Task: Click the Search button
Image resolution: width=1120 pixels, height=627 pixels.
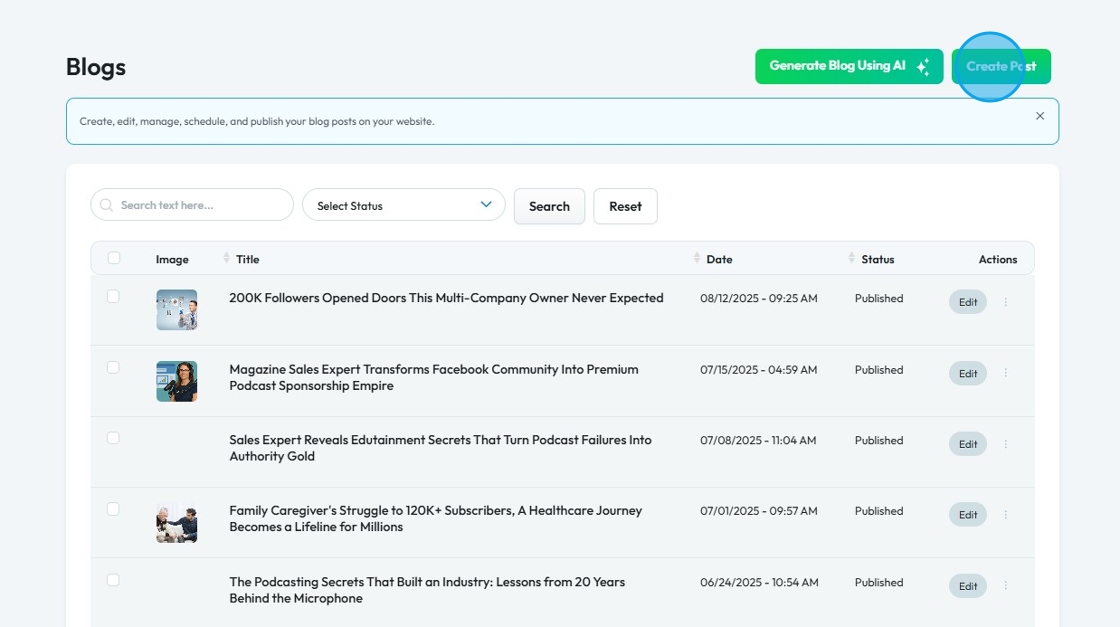Action: pyautogui.click(x=549, y=206)
